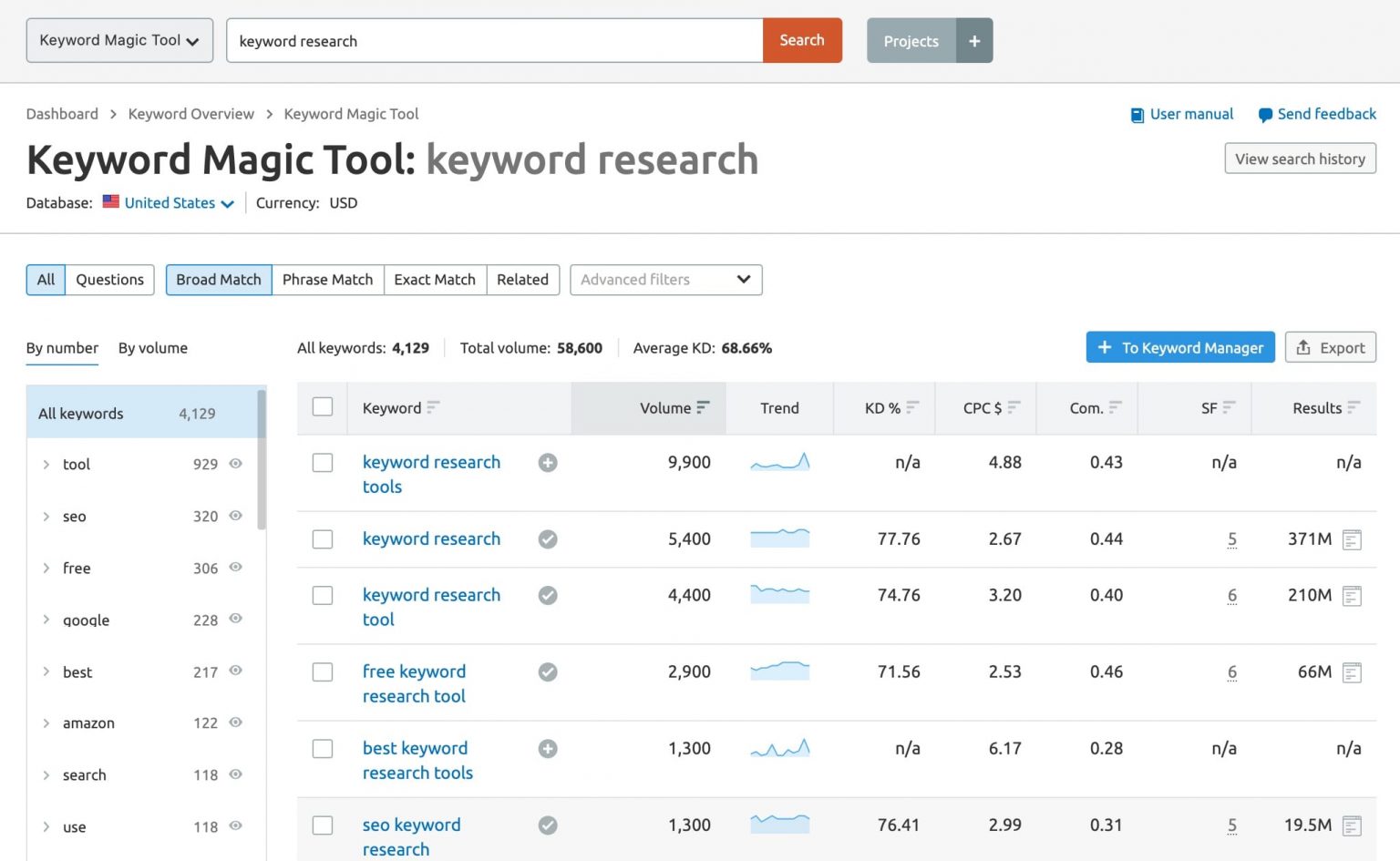The height and width of the screenshot is (861, 1400).
Task: Switch to the Questions tab
Action: 109,279
